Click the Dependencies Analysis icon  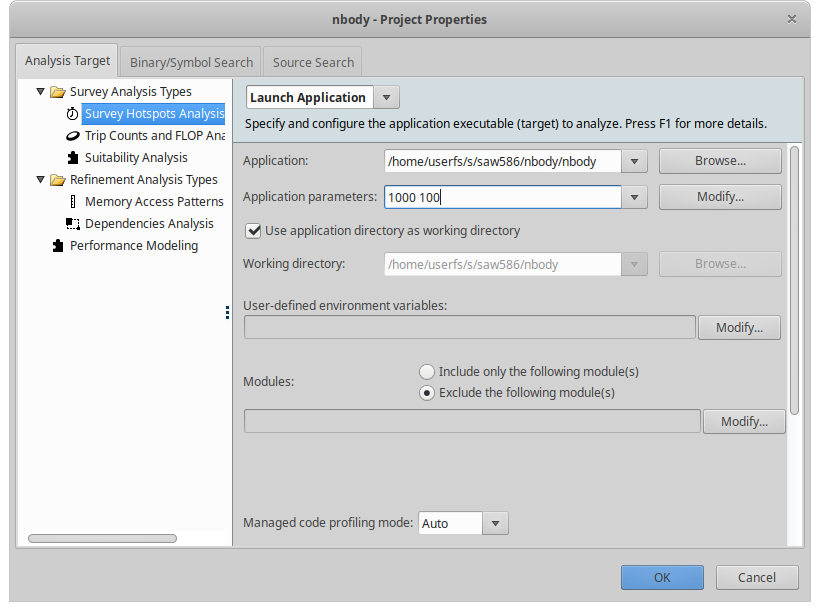(x=73, y=224)
